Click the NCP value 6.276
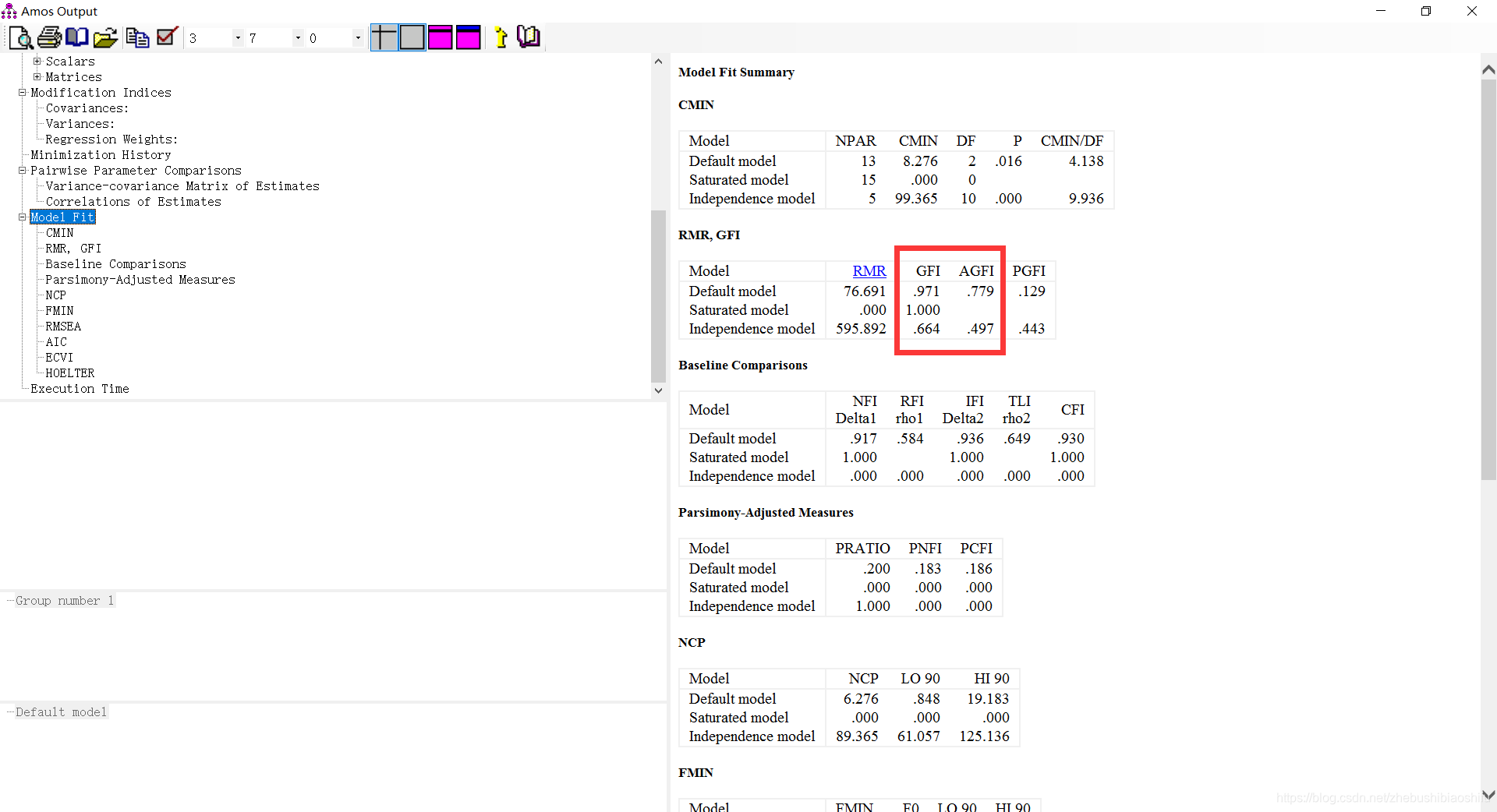The width and height of the screenshot is (1497, 812). pos(861,698)
